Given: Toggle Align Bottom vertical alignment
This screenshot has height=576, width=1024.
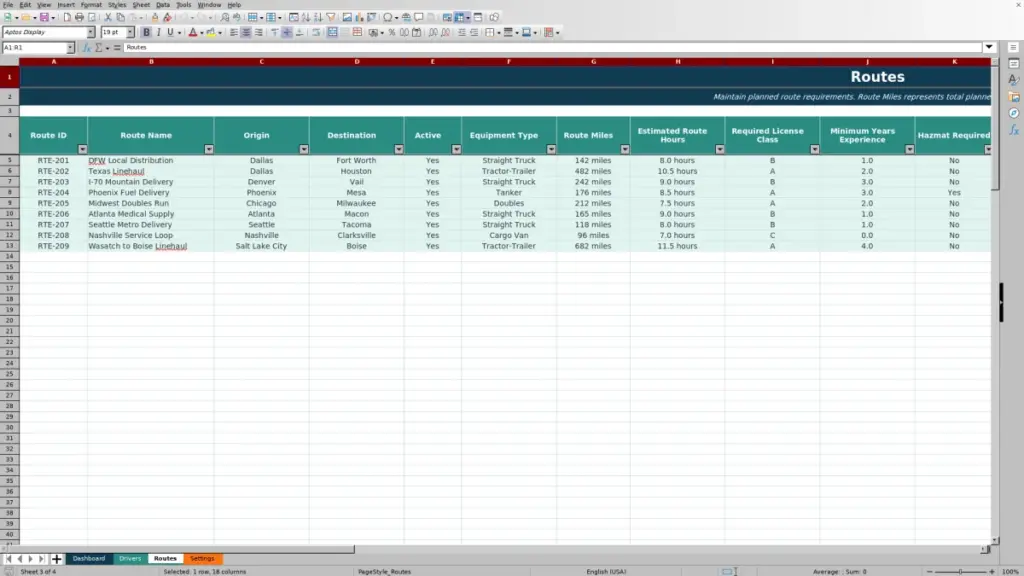Looking at the screenshot, I should pos(299,33).
